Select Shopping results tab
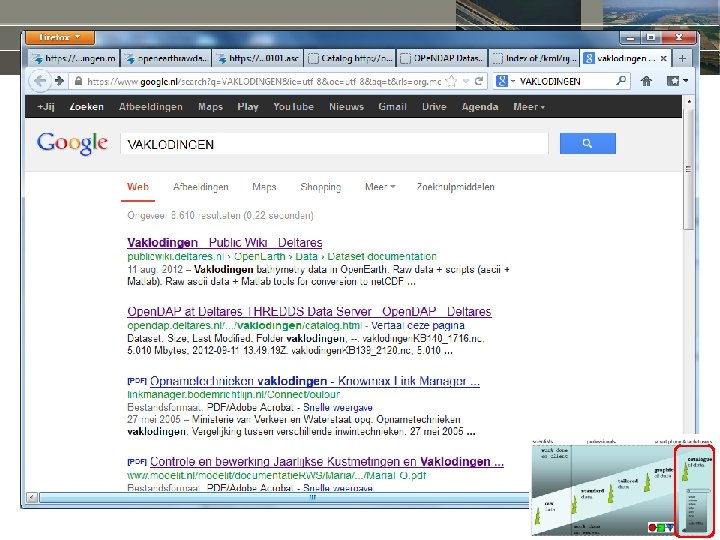 point(321,187)
